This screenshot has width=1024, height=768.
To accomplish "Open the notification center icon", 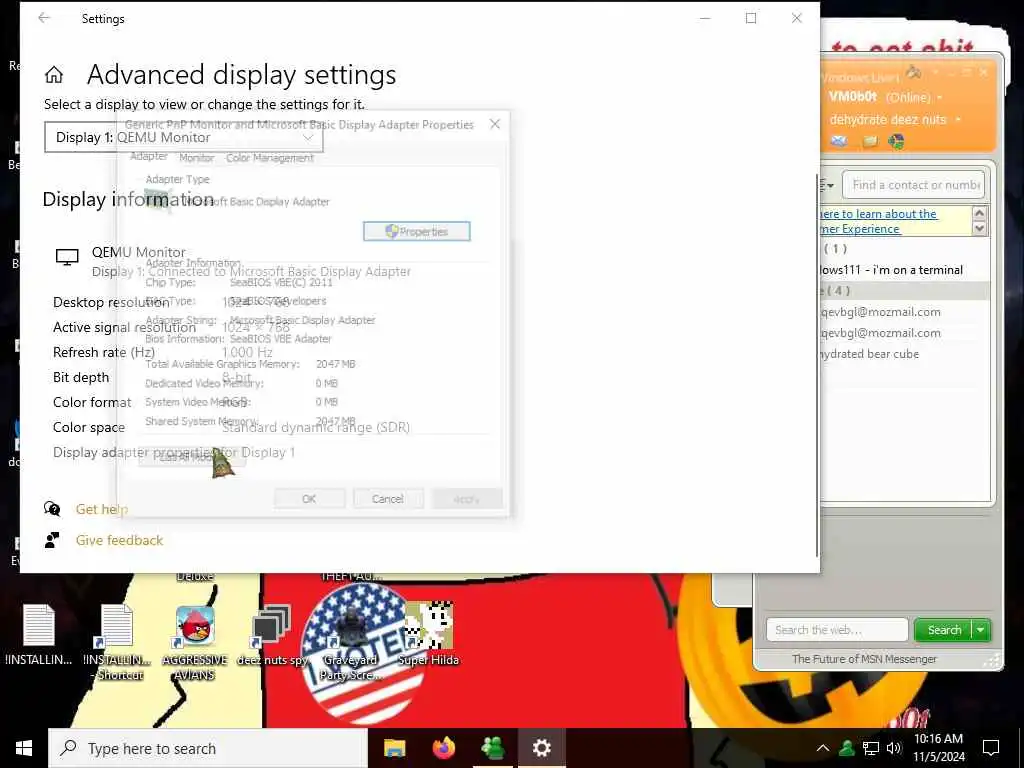I will coord(991,748).
